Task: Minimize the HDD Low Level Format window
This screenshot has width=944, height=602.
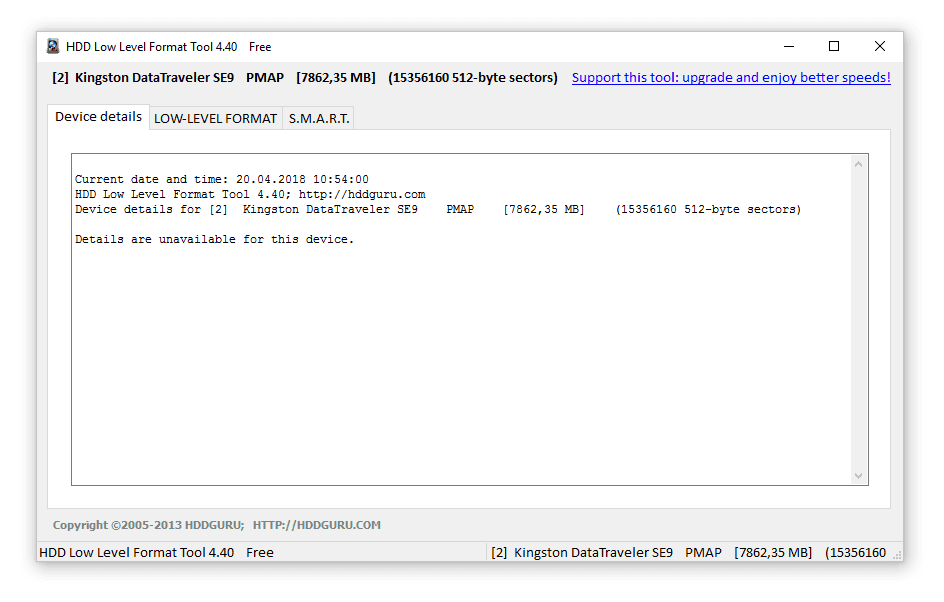Action: 789,46
